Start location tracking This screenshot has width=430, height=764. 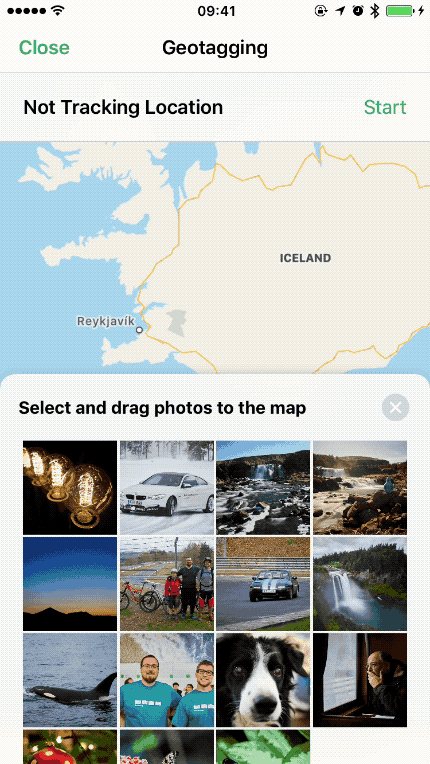pos(385,107)
